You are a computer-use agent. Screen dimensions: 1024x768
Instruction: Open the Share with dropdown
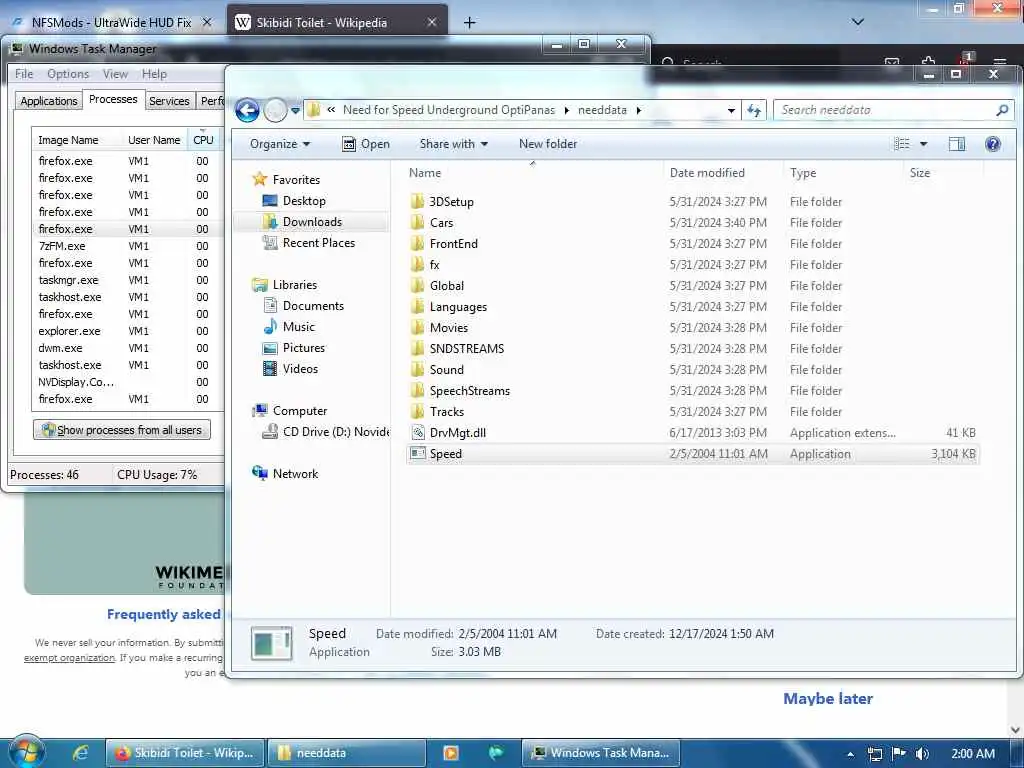tap(453, 144)
